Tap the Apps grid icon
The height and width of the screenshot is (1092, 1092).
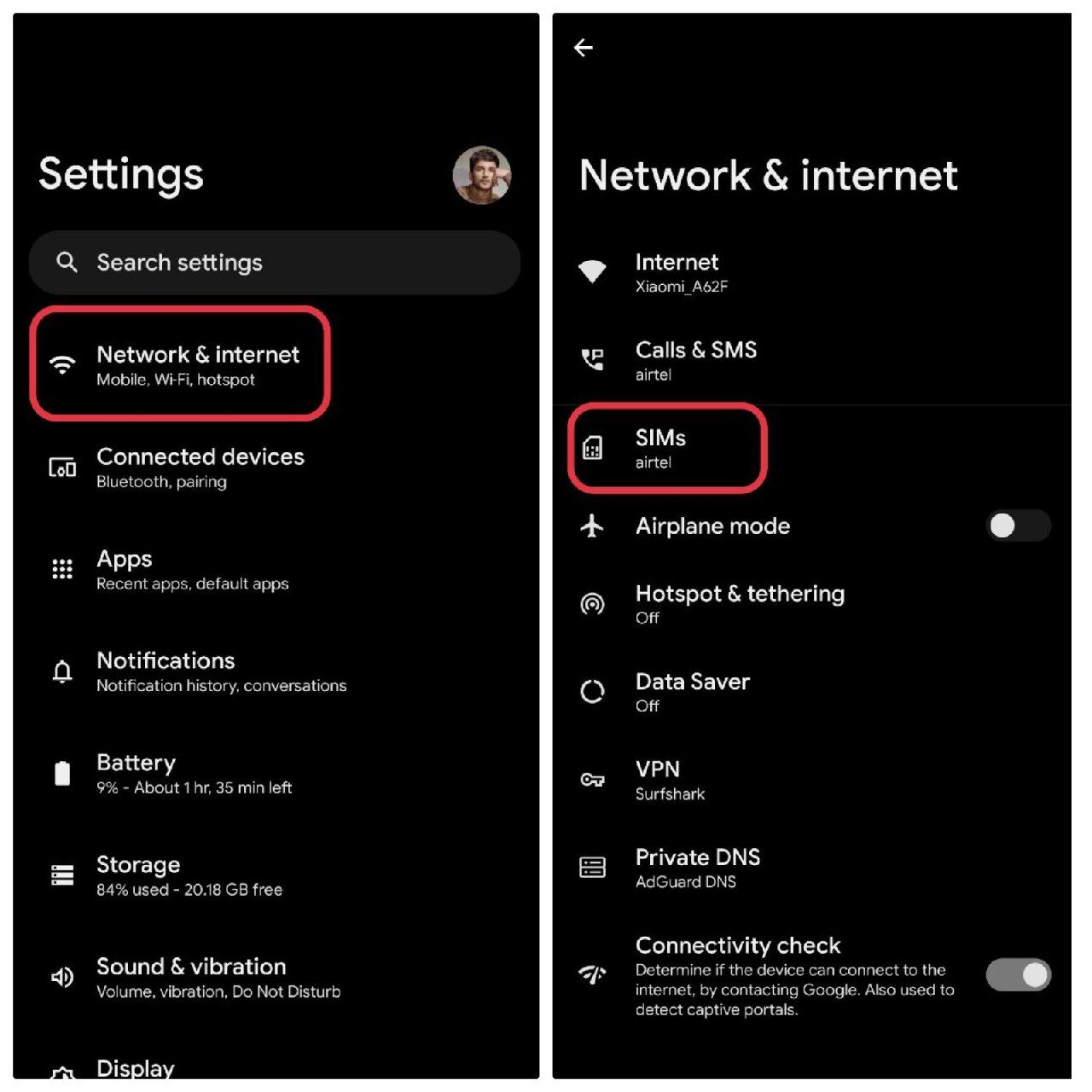coord(62,569)
